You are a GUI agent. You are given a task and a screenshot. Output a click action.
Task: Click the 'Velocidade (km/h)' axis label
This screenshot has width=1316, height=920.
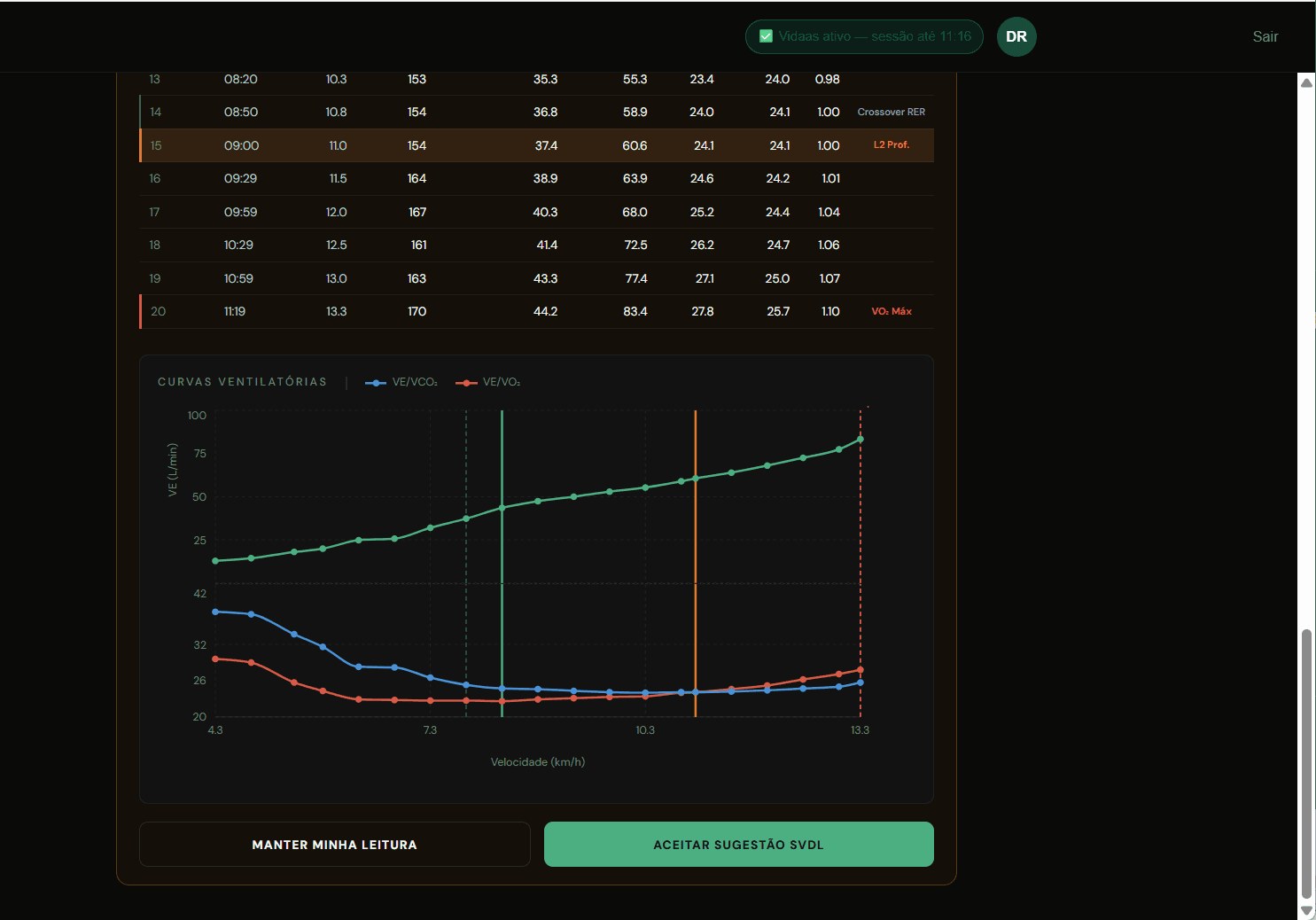pos(538,762)
